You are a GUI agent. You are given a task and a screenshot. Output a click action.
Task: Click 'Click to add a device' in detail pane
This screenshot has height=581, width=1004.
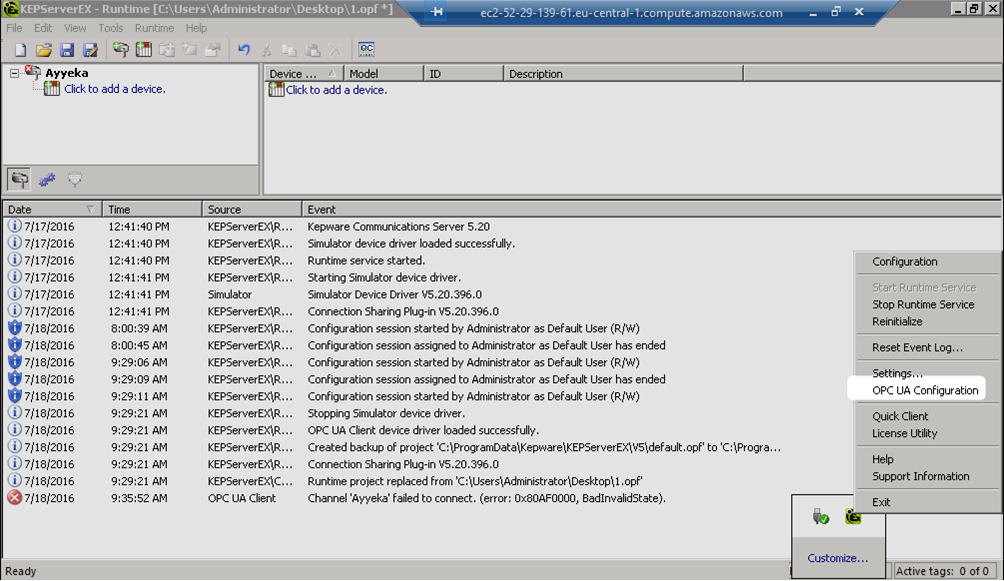336,90
